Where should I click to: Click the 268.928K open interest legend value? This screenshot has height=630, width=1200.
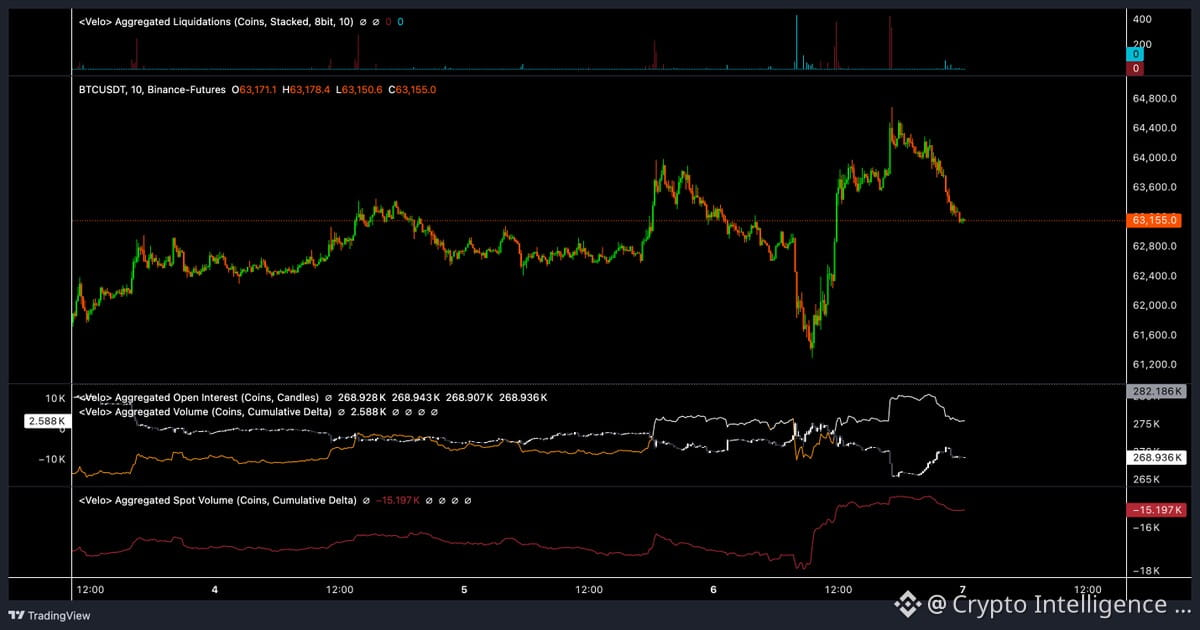tap(363, 398)
